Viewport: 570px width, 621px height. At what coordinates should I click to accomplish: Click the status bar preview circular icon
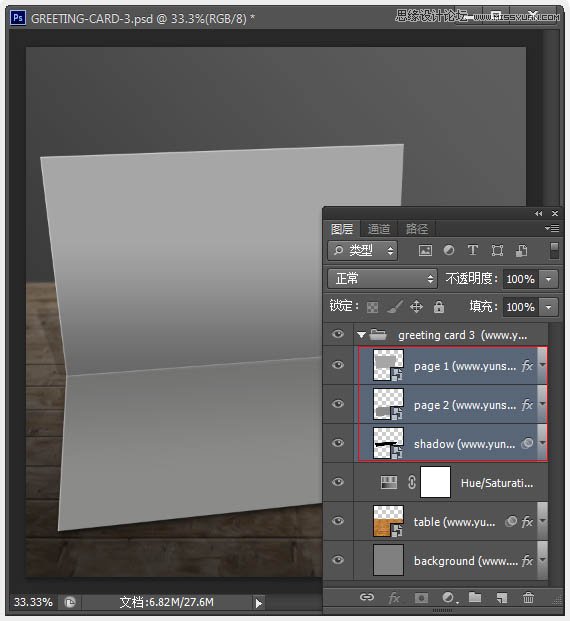[x=70, y=602]
